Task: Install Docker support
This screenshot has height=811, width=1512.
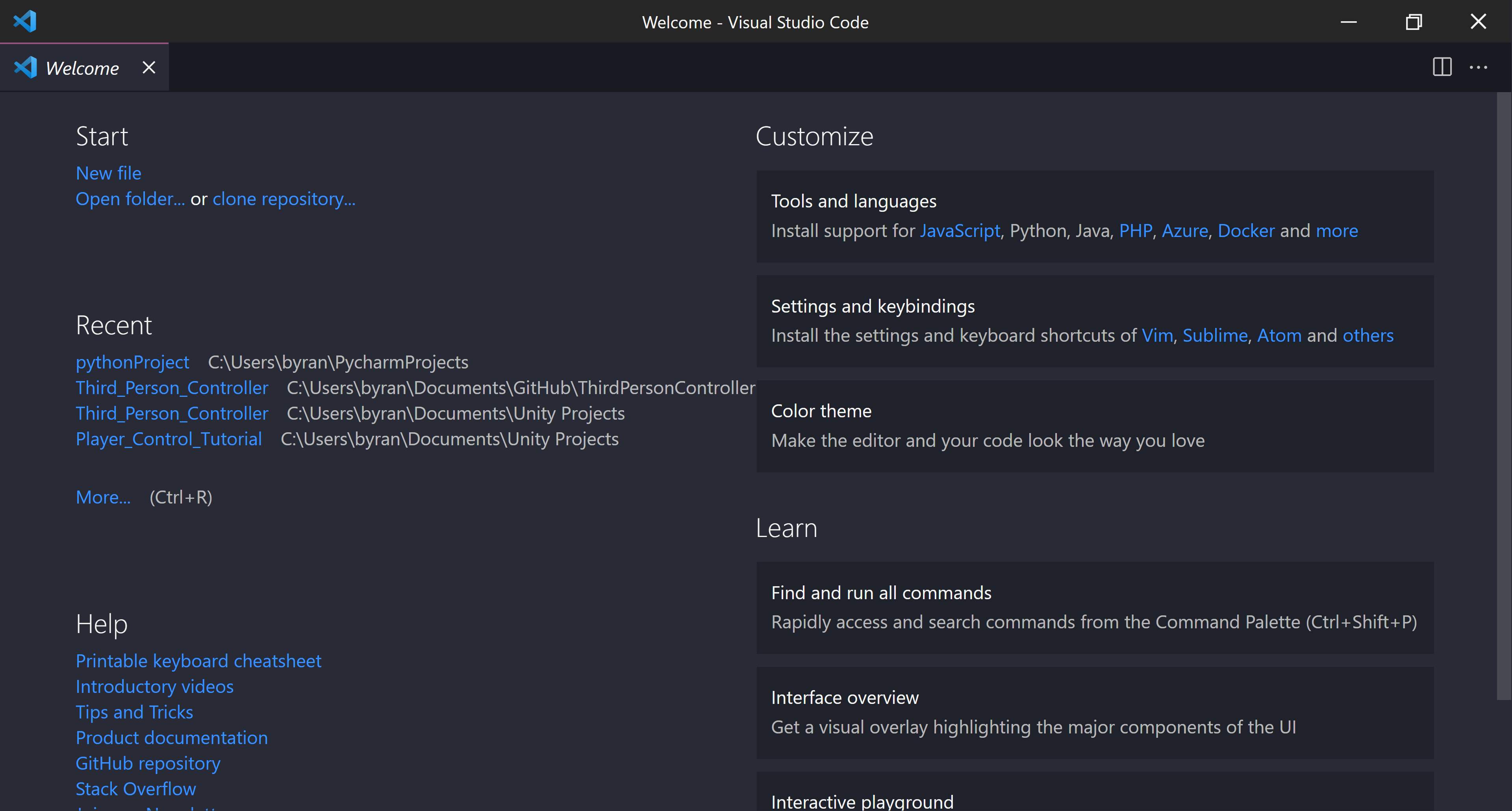Action: click(1246, 231)
